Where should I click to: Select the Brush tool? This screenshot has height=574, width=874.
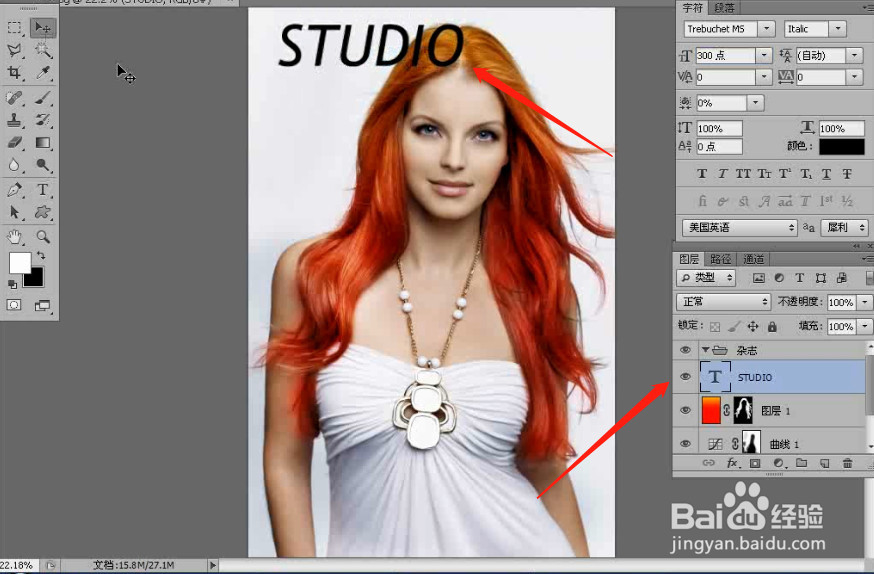pyautogui.click(x=42, y=98)
